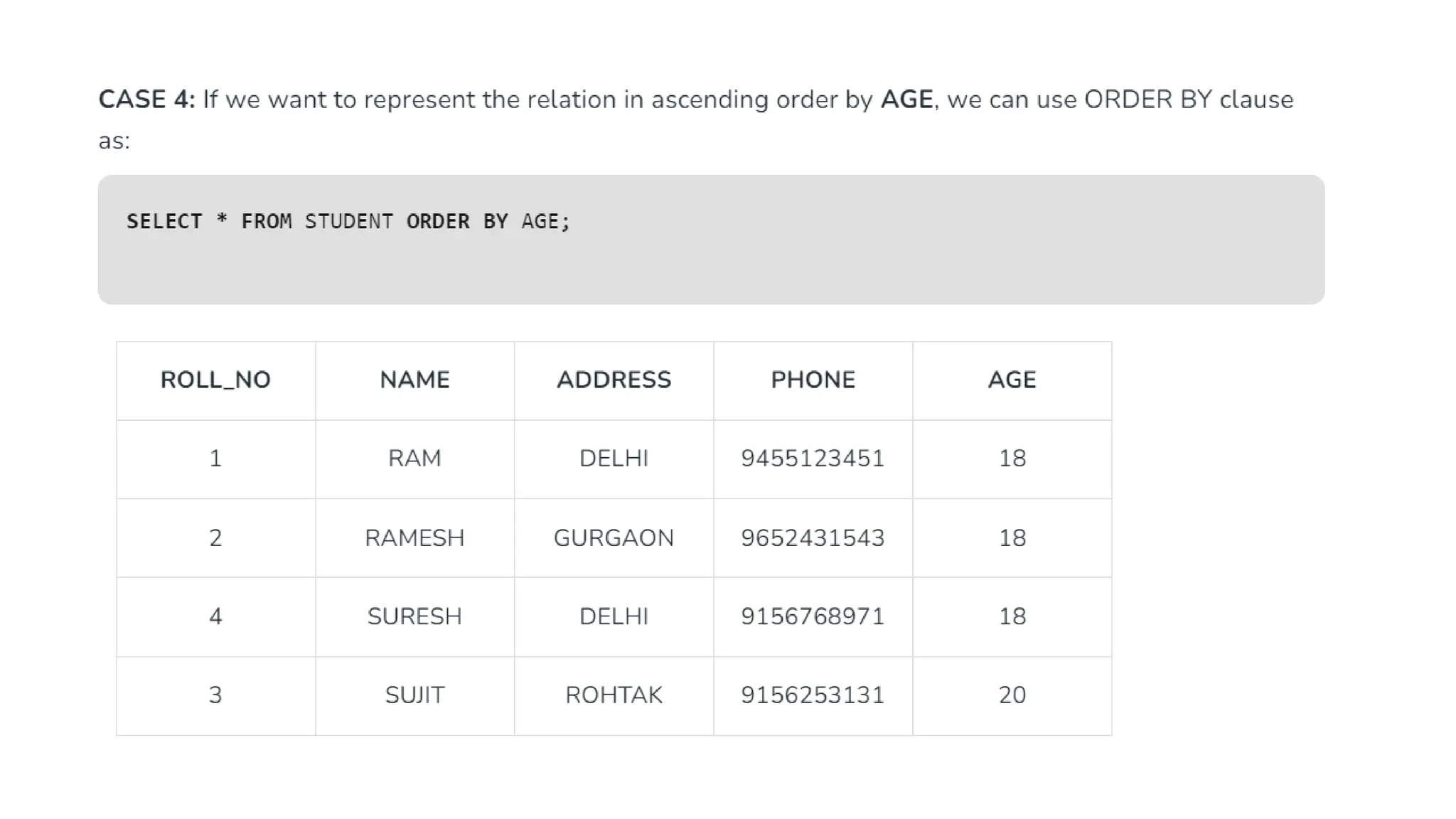
Task: Click the SURESH name cell
Action: click(414, 616)
